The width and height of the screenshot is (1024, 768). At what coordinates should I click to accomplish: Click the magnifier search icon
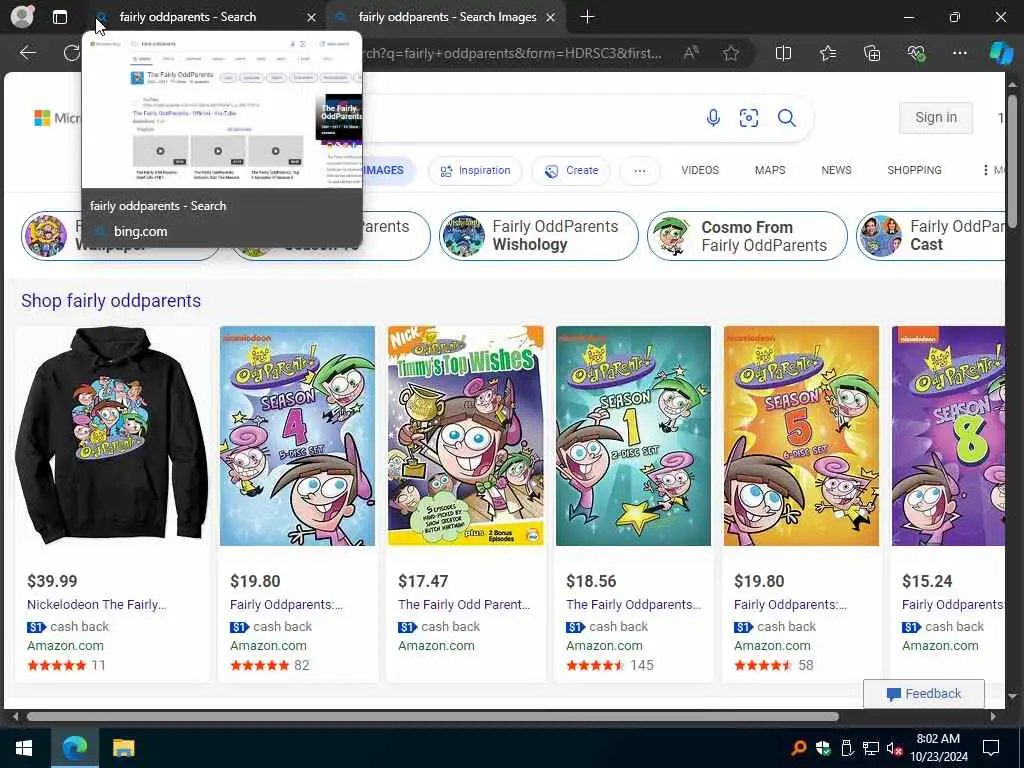click(786, 118)
